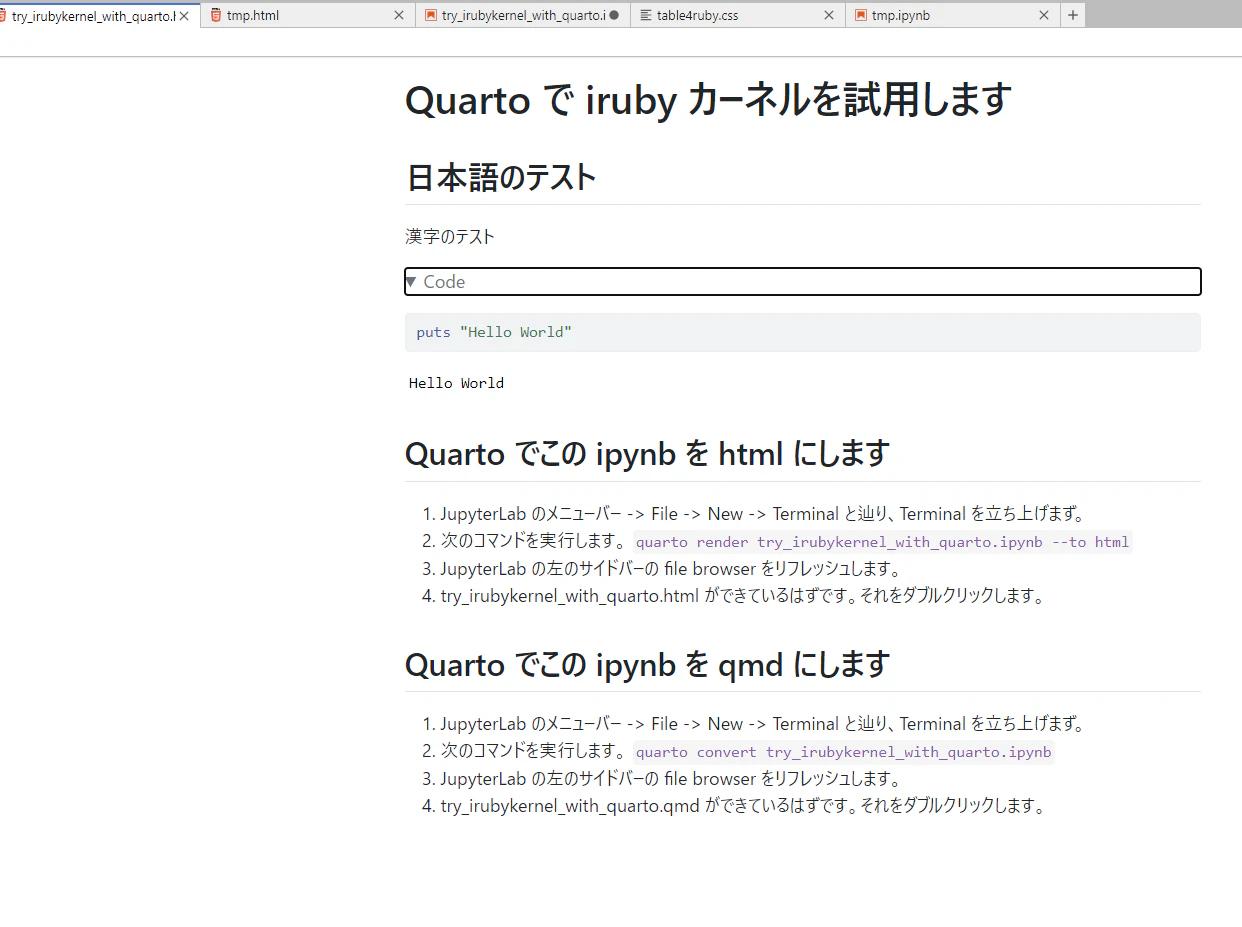Click the "quarto render" inline command

(x=882, y=542)
